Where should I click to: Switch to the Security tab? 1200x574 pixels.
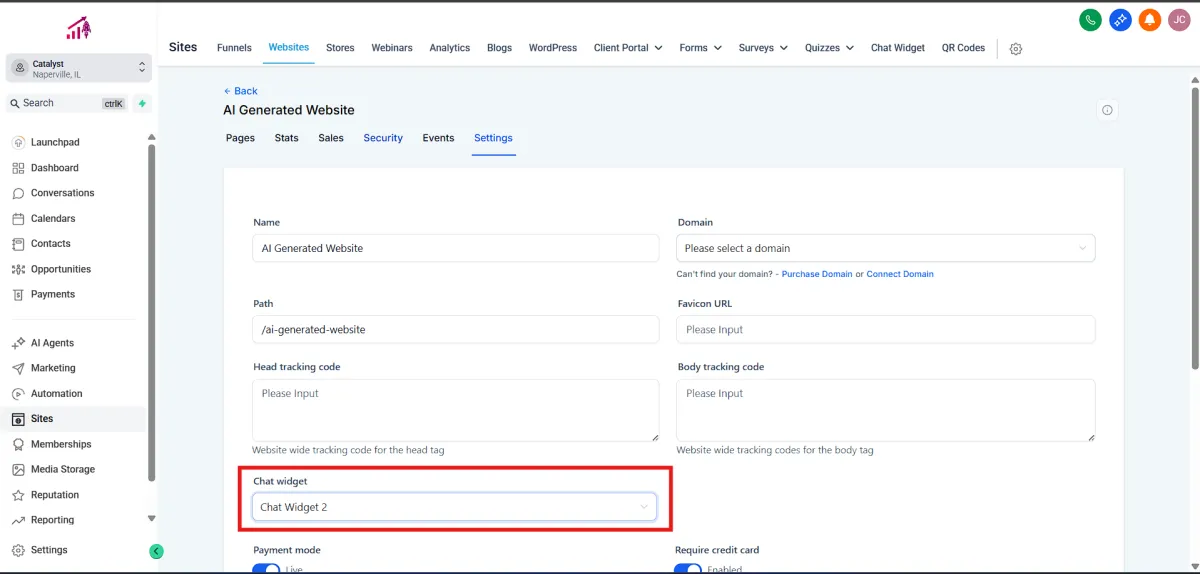coord(383,138)
